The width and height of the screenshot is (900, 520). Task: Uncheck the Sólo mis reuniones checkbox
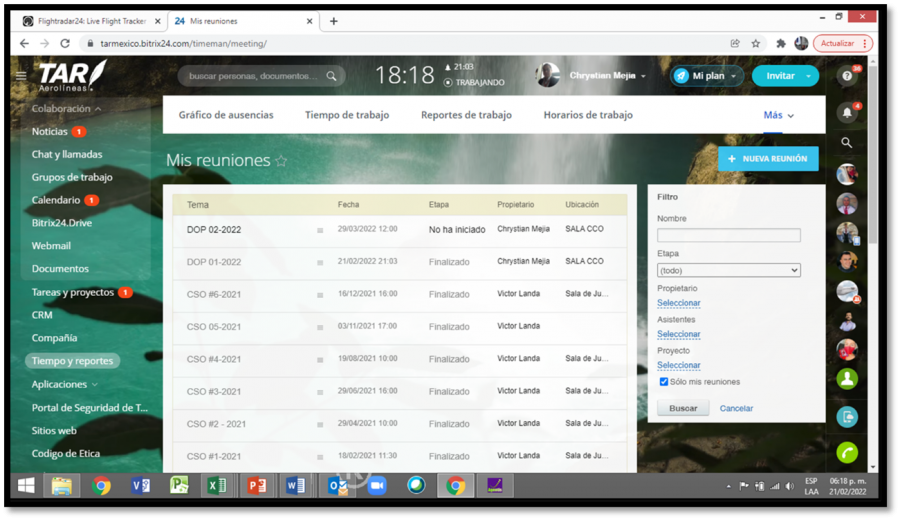click(663, 382)
